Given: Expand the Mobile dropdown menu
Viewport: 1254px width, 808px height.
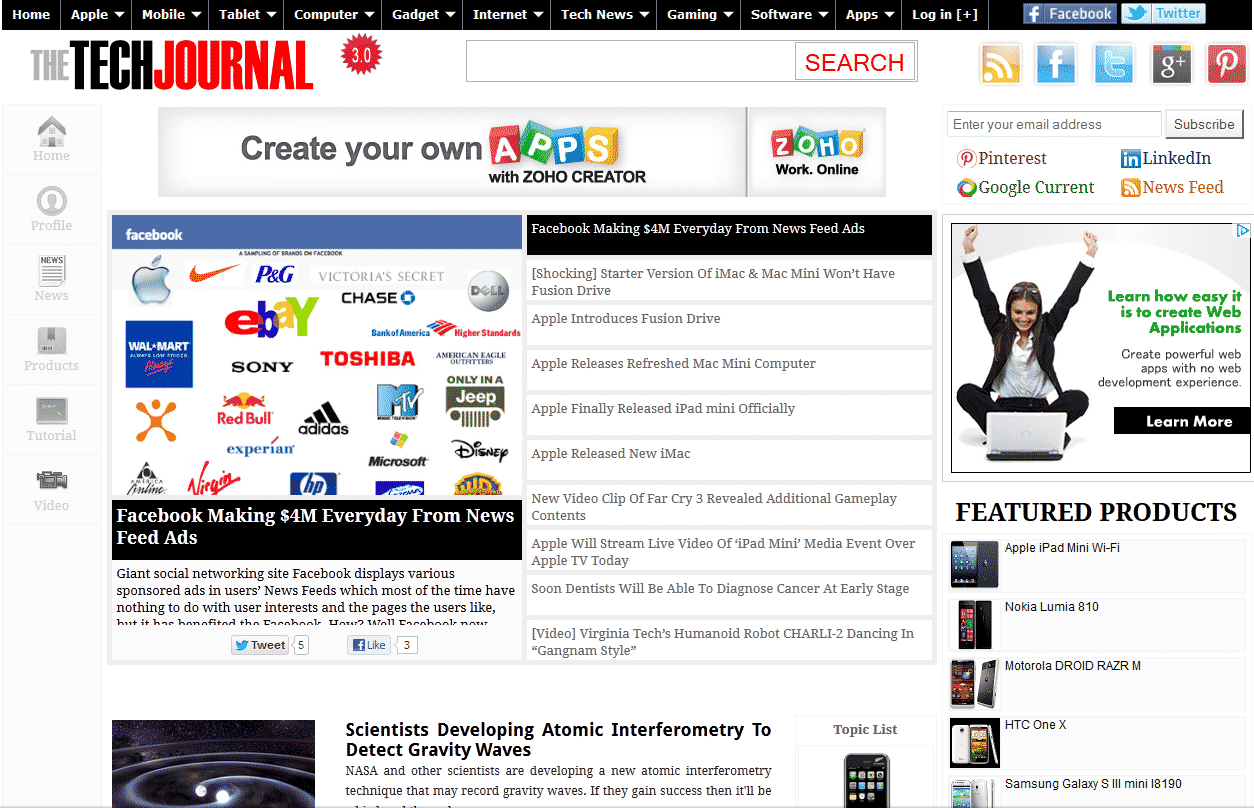Looking at the screenshot, I should 171,14.
